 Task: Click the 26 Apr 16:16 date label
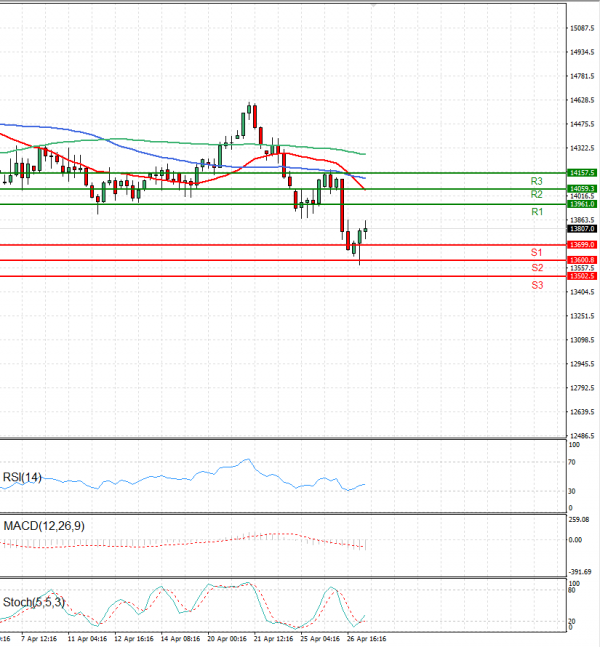pyautogui.click(x=367, y=639)
